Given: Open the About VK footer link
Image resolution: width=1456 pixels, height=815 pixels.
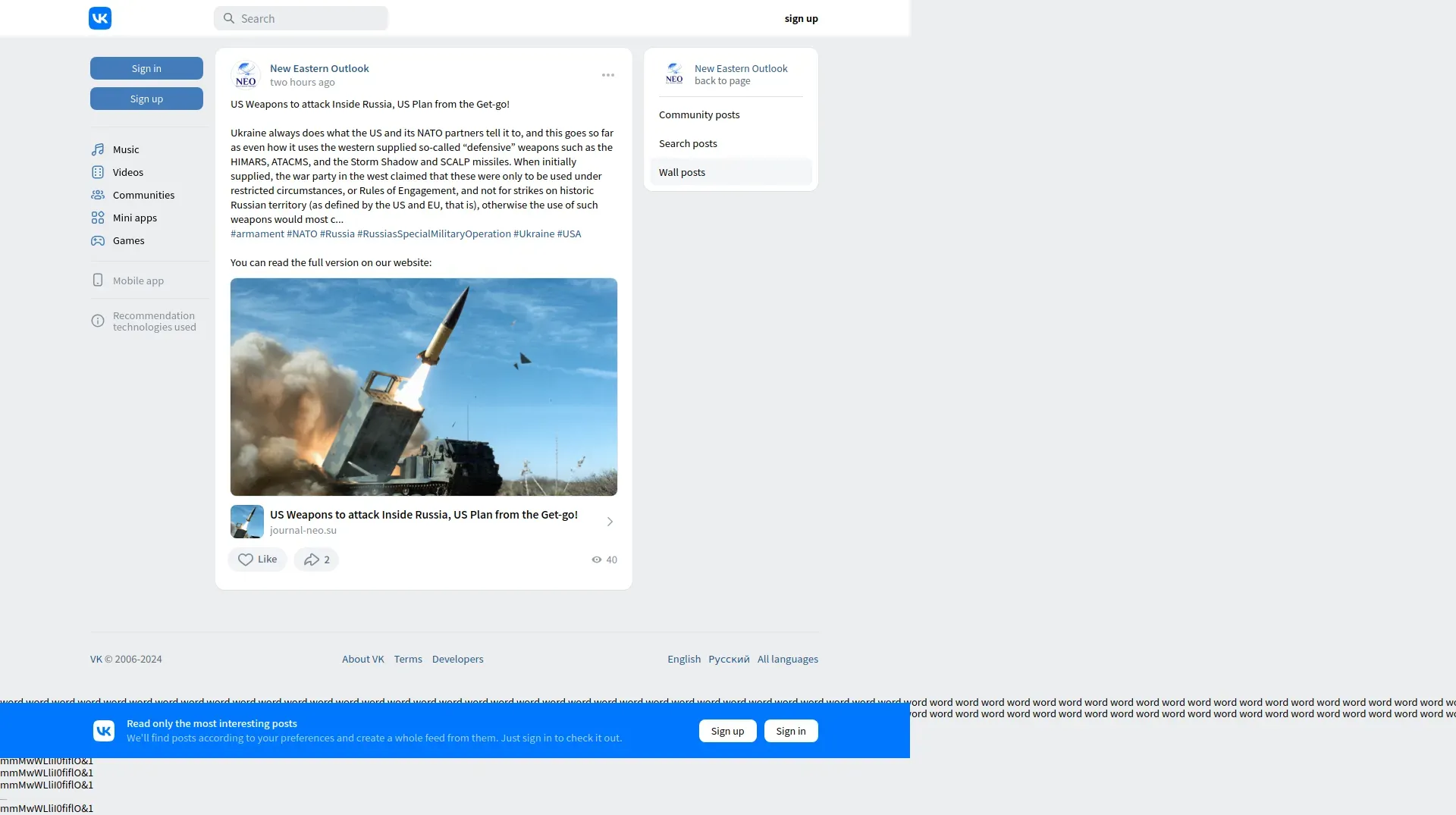Looking at the screenshot, I should point(363,659).
